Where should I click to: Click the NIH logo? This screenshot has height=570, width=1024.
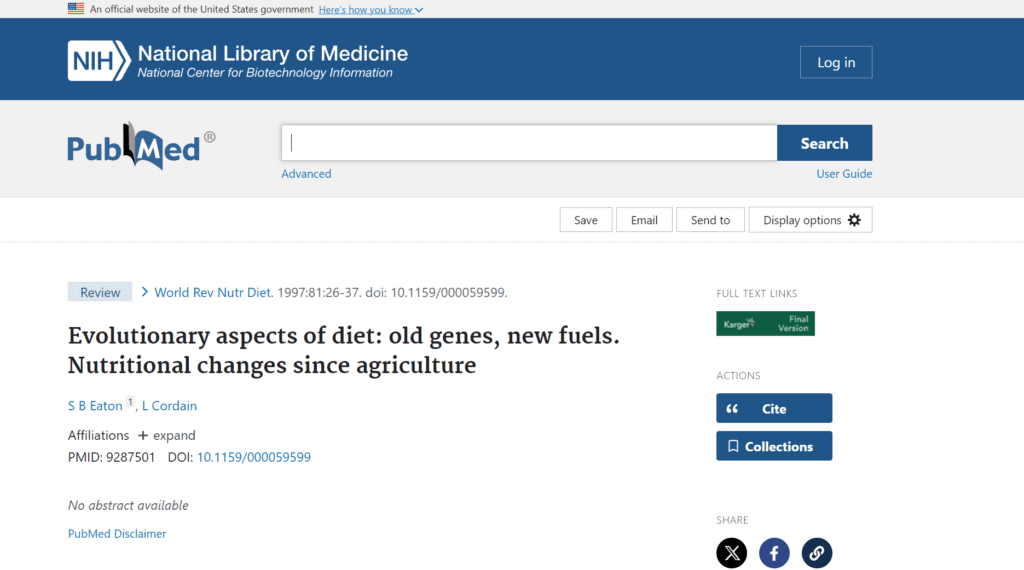99,60
